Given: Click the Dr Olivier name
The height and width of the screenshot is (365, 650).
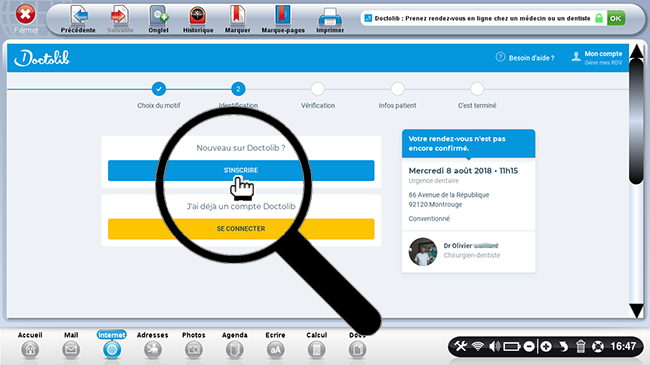Looking at the screenshot, I should (471, 246).
